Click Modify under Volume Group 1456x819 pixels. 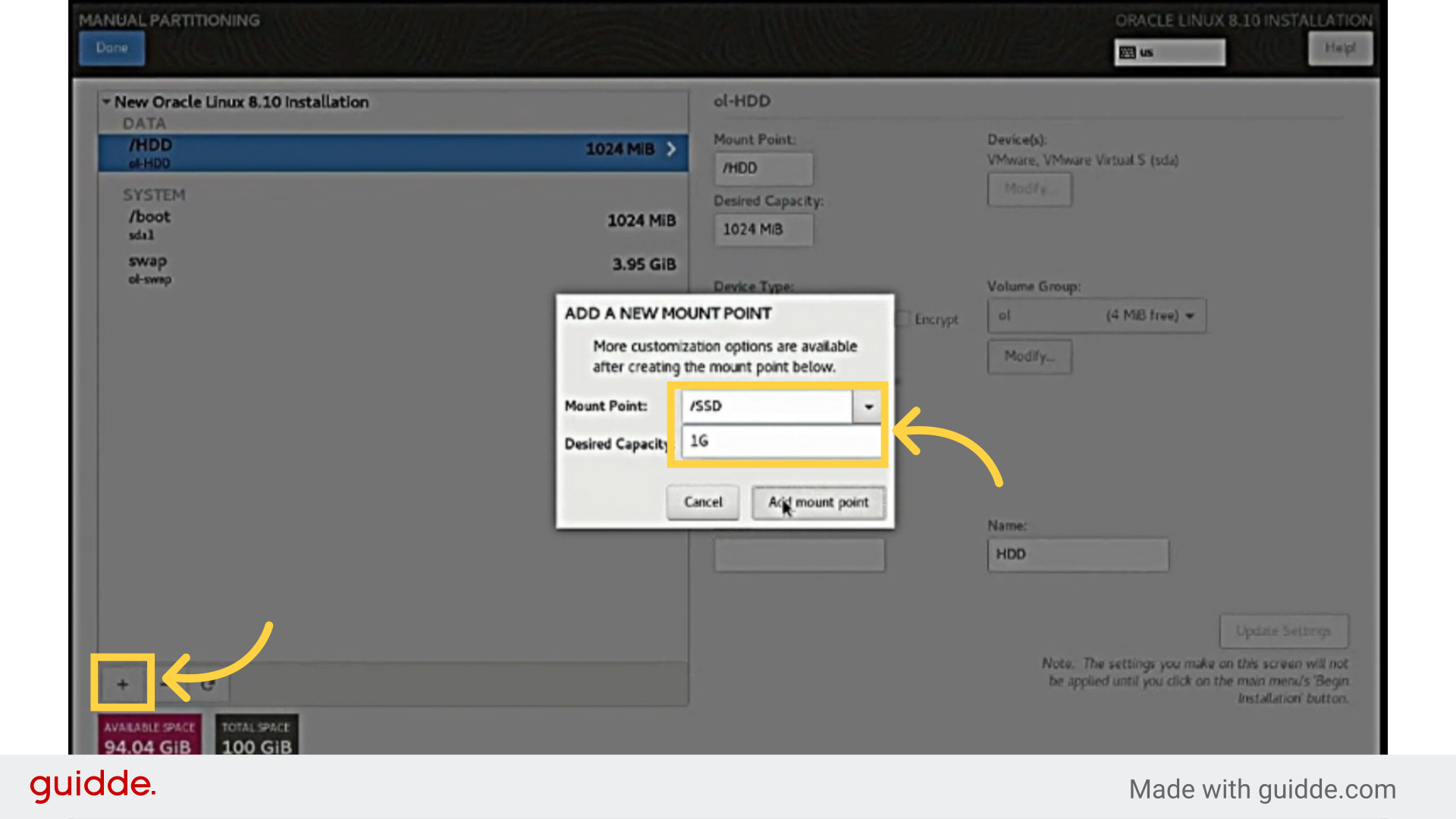[x=1028, y=356]
